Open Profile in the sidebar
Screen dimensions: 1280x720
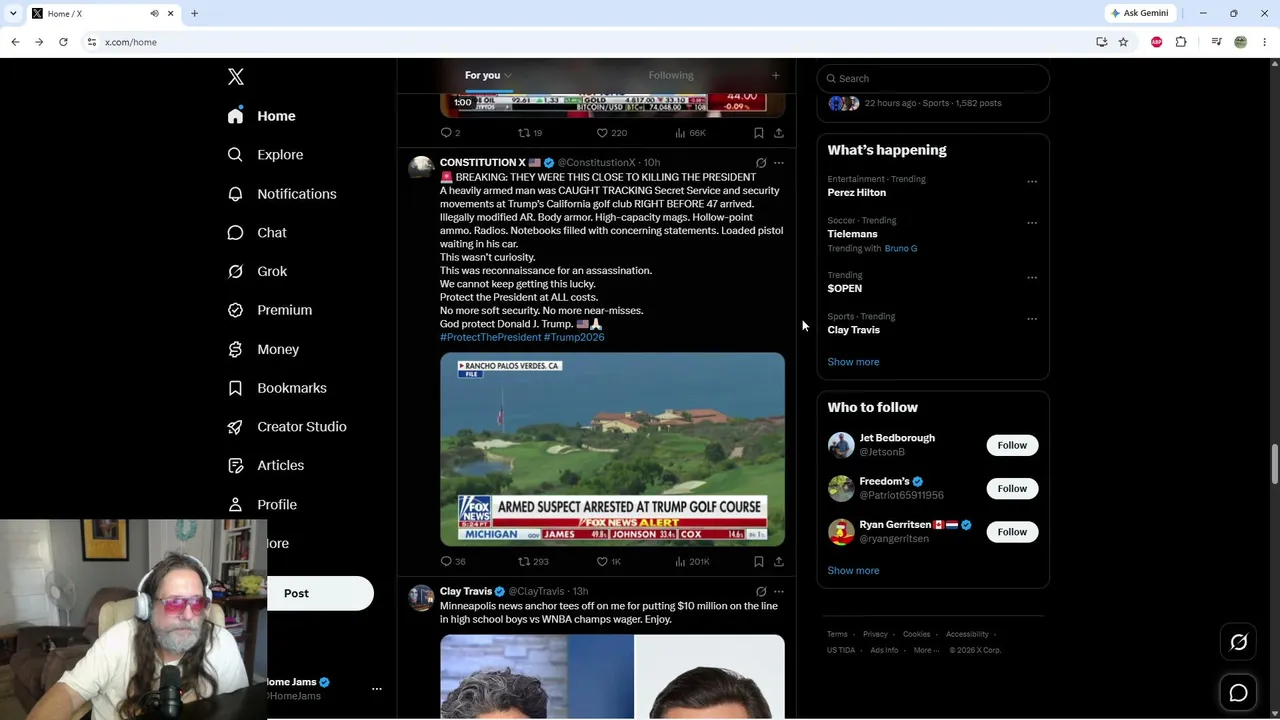(x=262, y=505)
